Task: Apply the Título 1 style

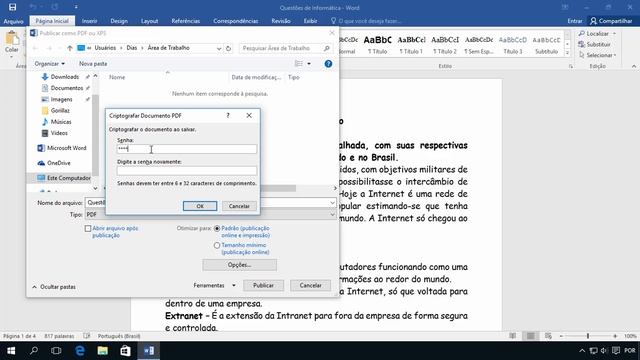Action: coord(411,45)
